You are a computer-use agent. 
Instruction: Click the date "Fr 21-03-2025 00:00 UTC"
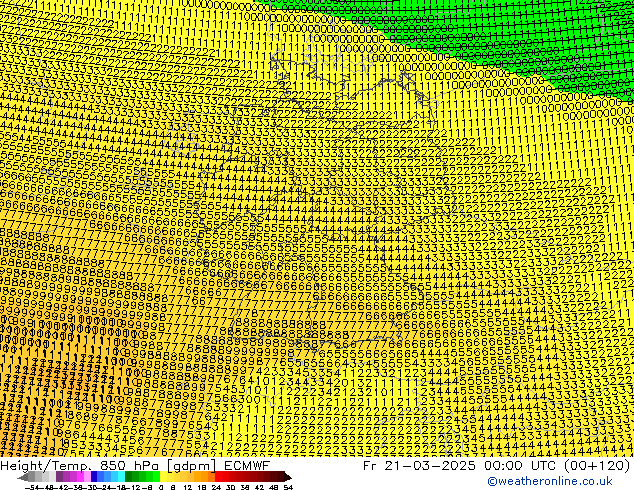[460, 466]
